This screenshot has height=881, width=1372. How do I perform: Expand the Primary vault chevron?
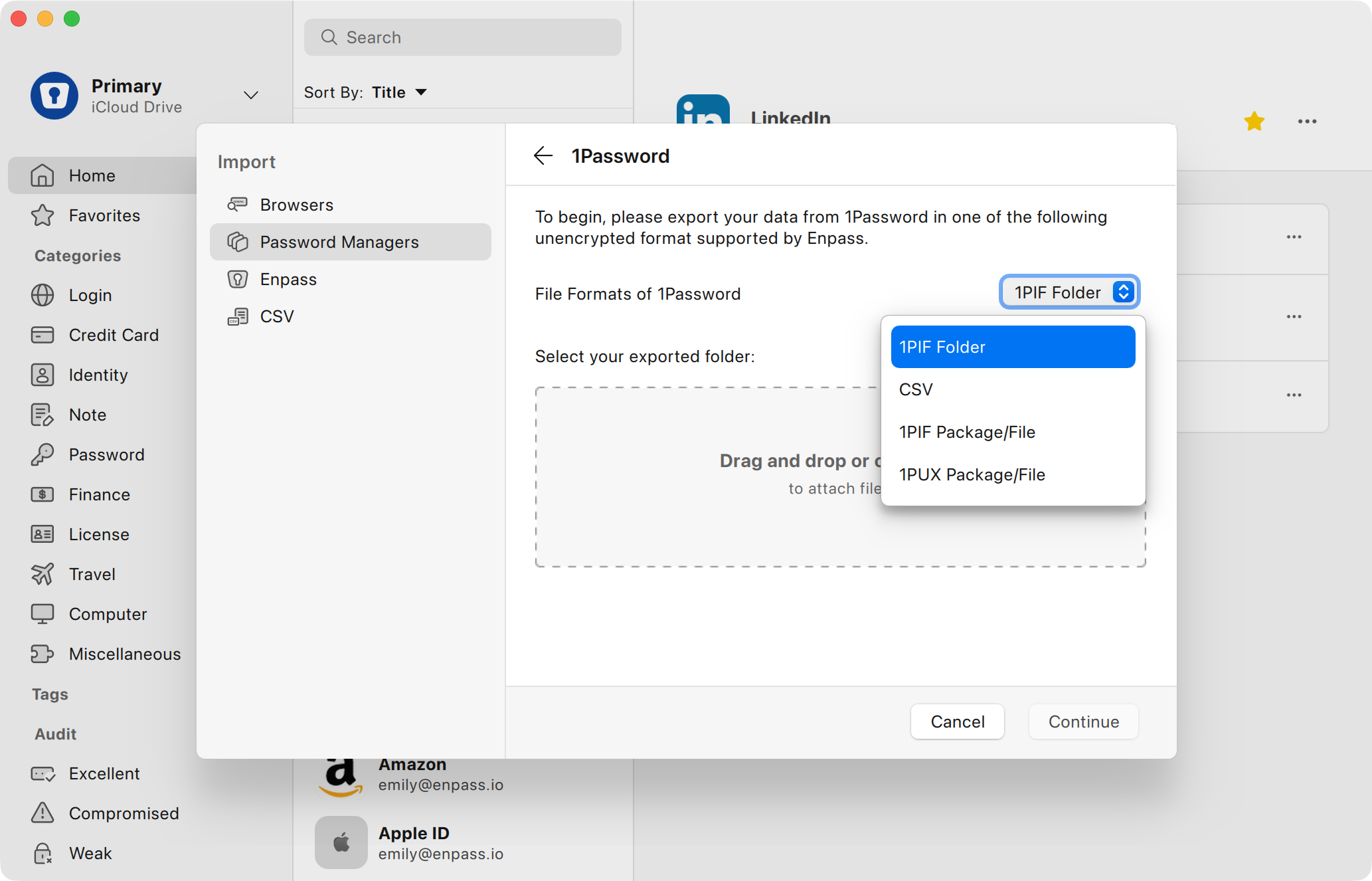coord(251,95)
